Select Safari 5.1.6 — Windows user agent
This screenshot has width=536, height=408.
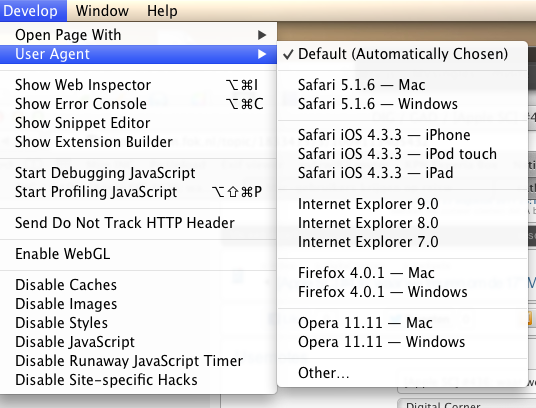(x=402, y=104)
